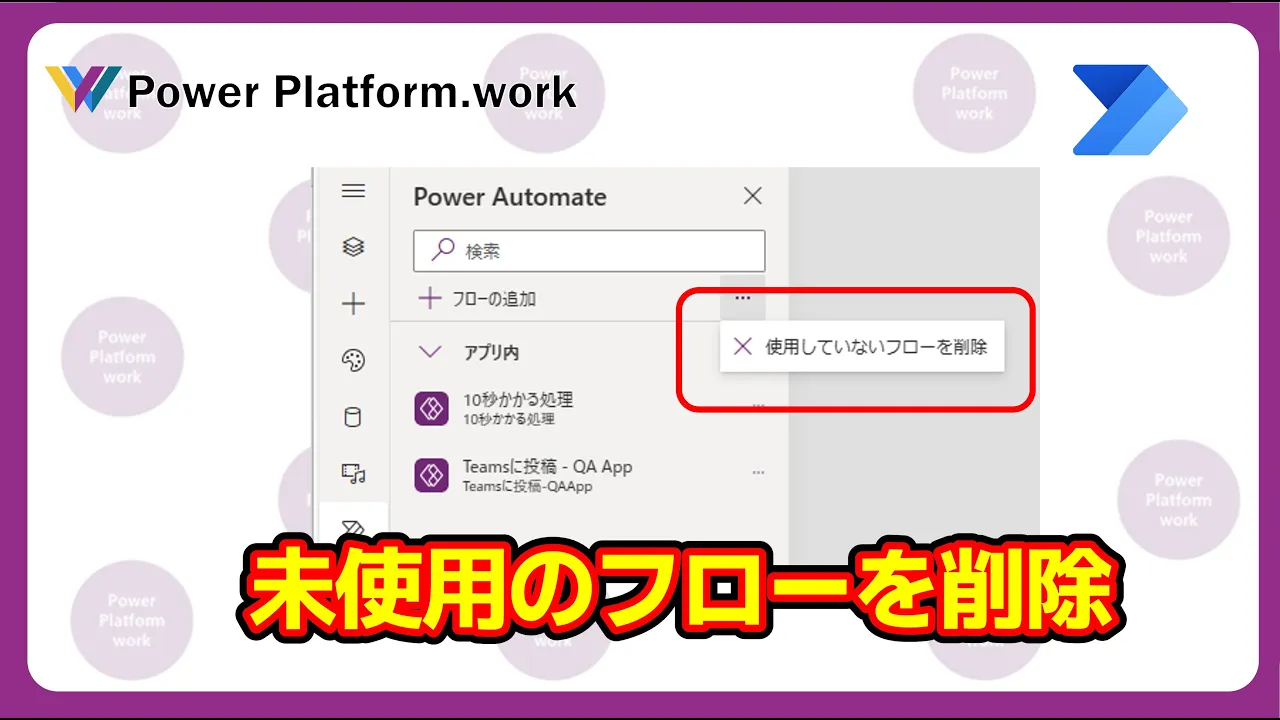Select 使用していないフローを削除 menu item
The height and width of the screenshot is (720, 1280).
click(862, 347)
